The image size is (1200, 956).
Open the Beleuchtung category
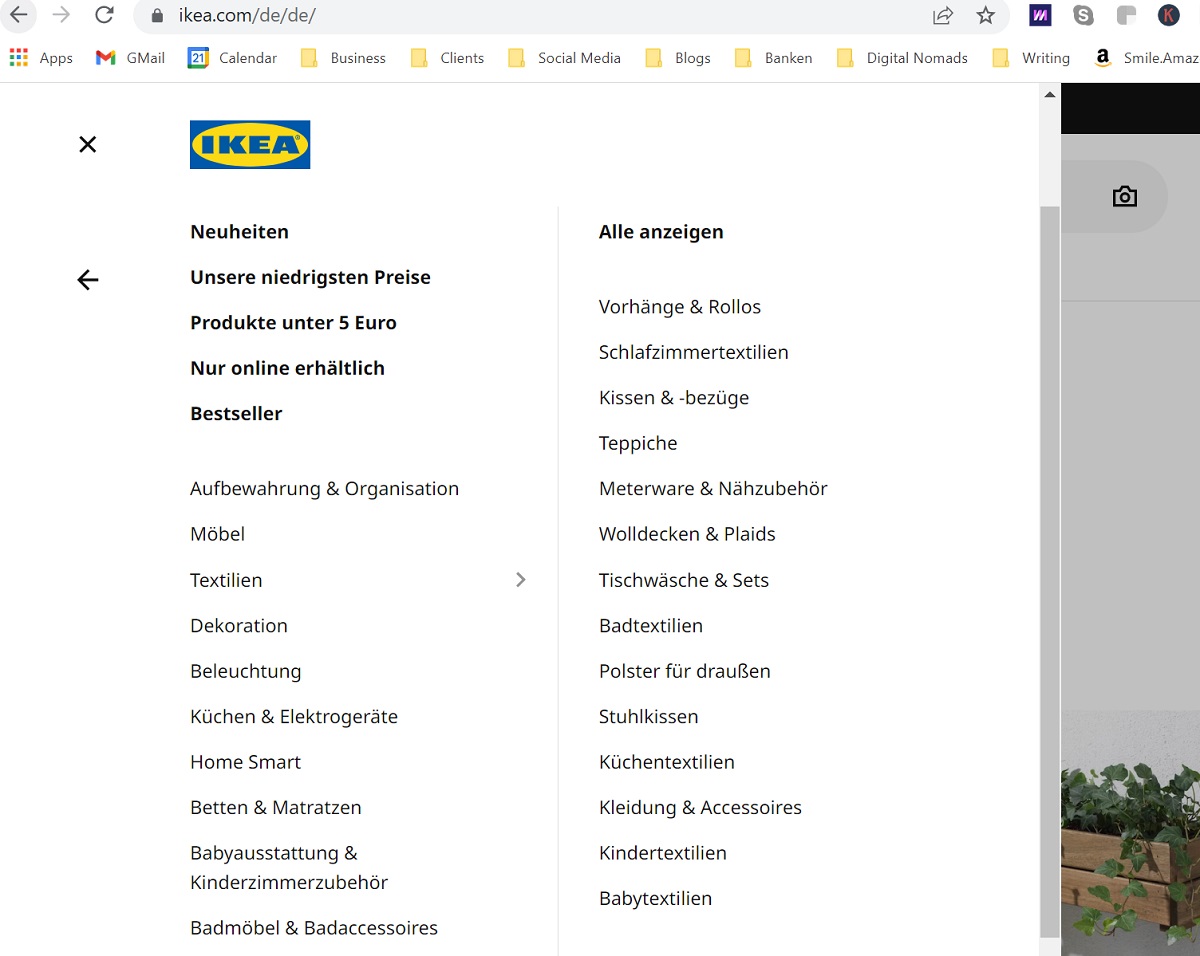coord(245,671)
